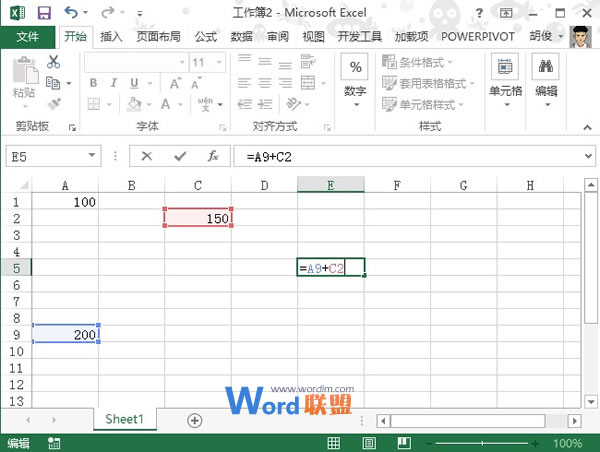The height and width of the screenshot is (452, 600).
Task: Switch to 数据 Data tab
Action: tap(241, 37)
